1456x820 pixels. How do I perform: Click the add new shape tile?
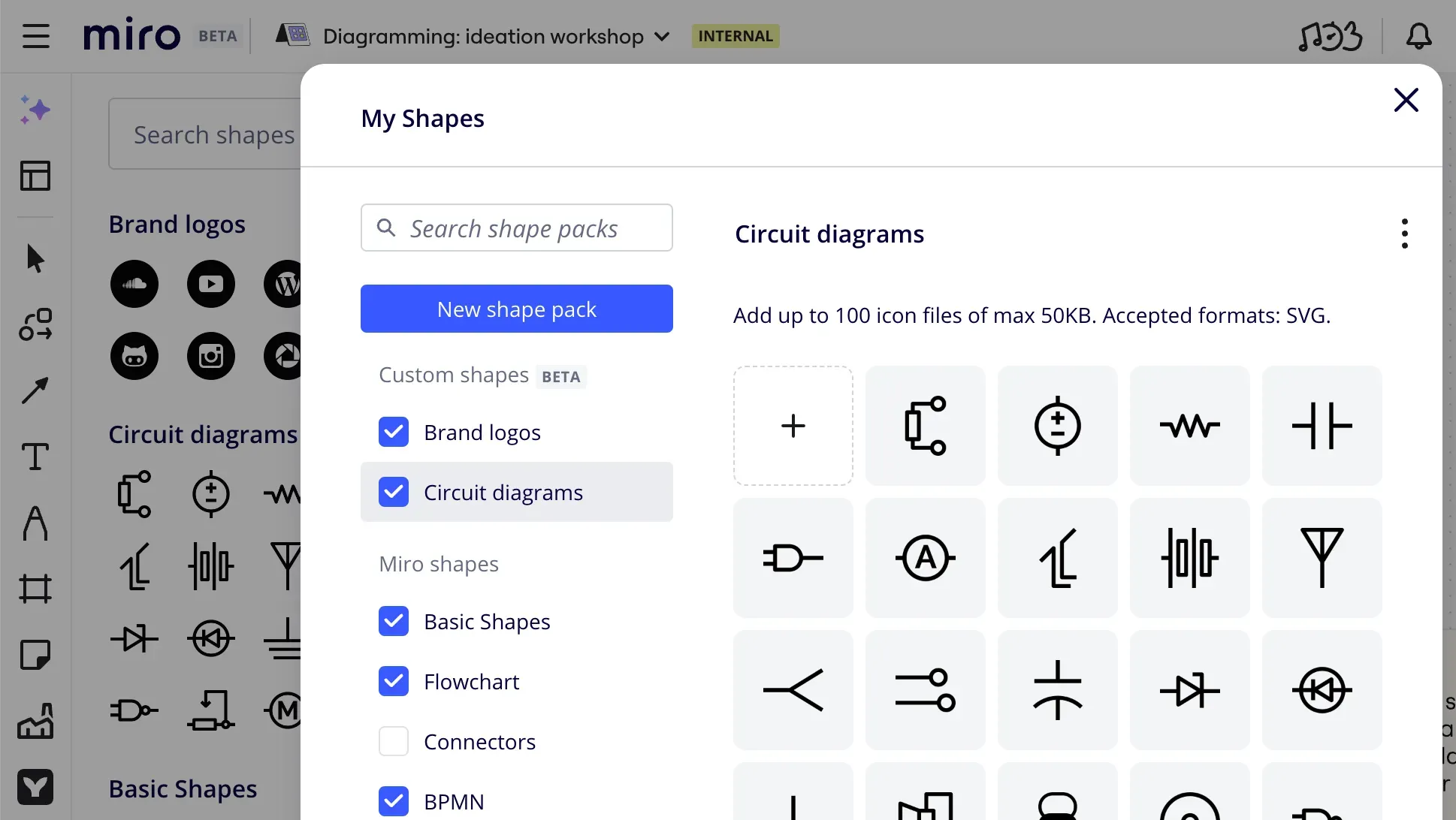[793, 426]
